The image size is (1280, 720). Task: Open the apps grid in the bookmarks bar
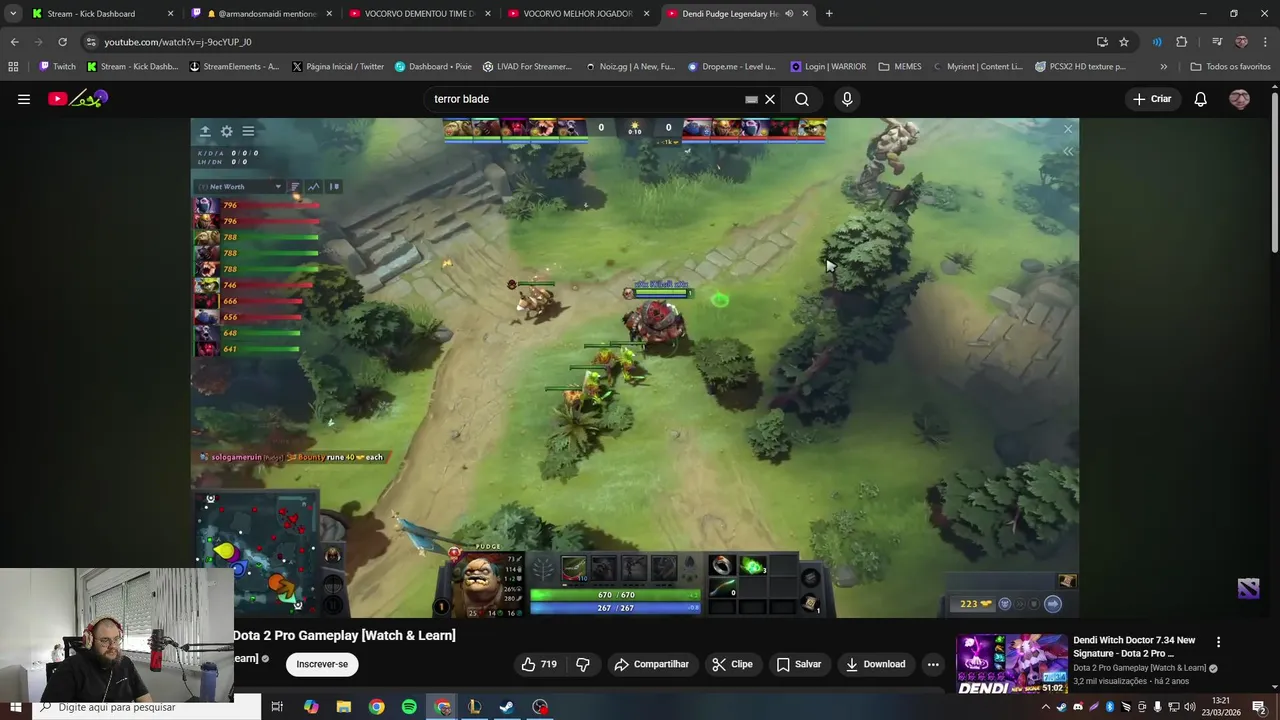[x=13, y=67]
